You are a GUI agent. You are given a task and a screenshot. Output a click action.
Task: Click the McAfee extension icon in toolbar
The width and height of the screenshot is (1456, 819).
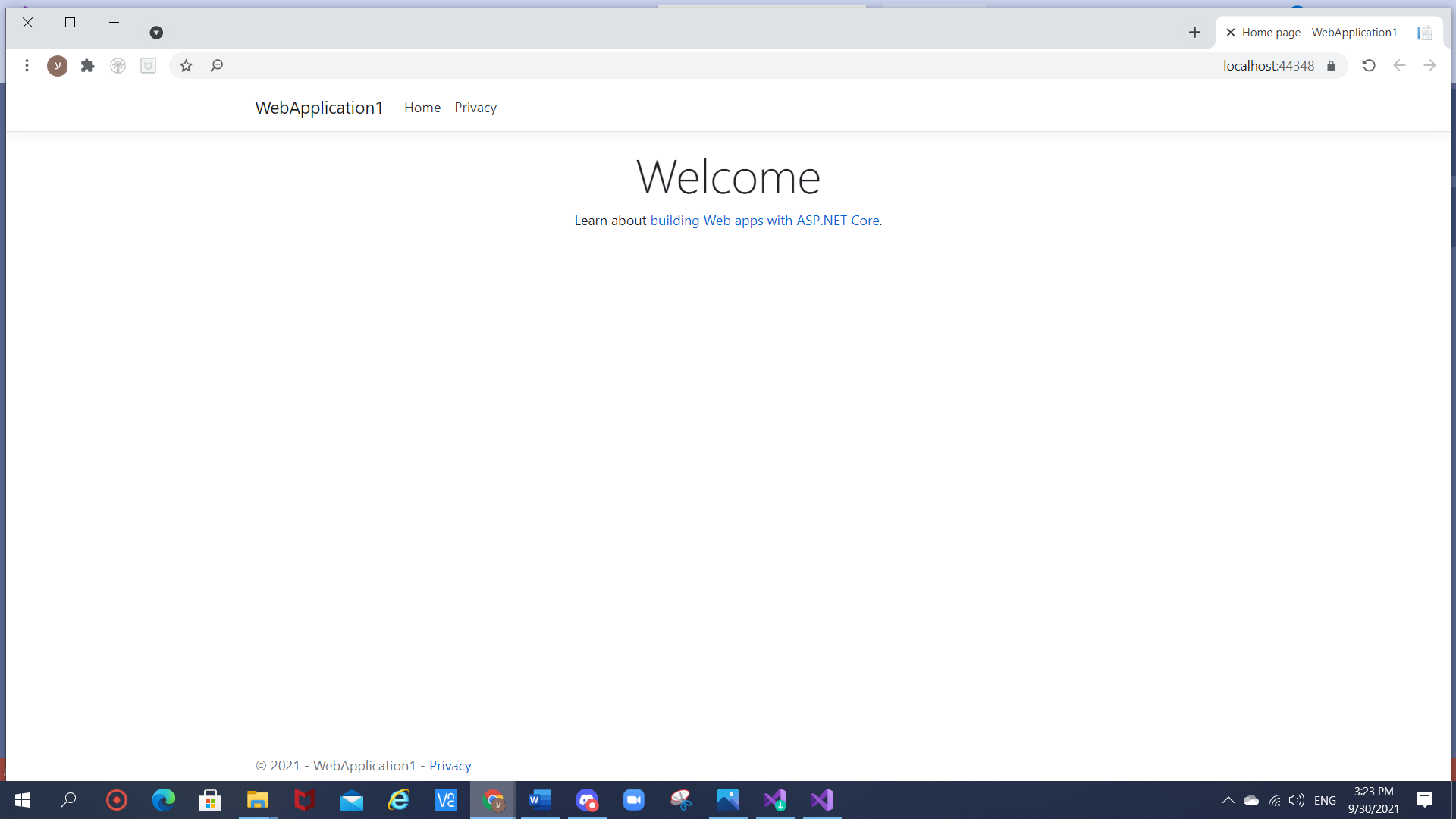pos(148,66)
